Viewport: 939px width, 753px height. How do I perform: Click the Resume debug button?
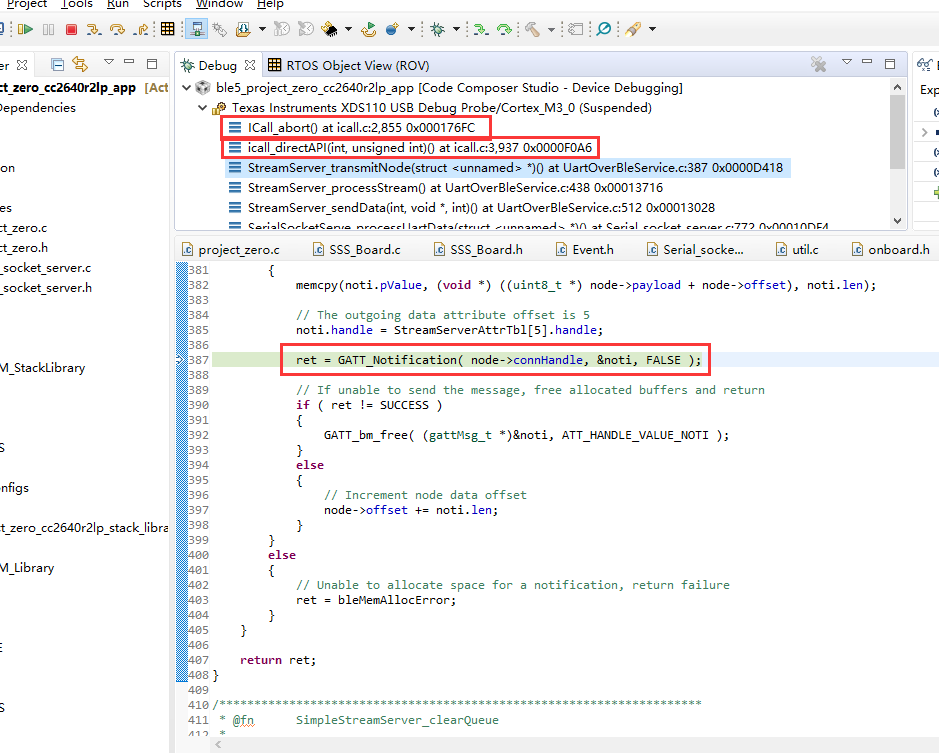[26, 29]
